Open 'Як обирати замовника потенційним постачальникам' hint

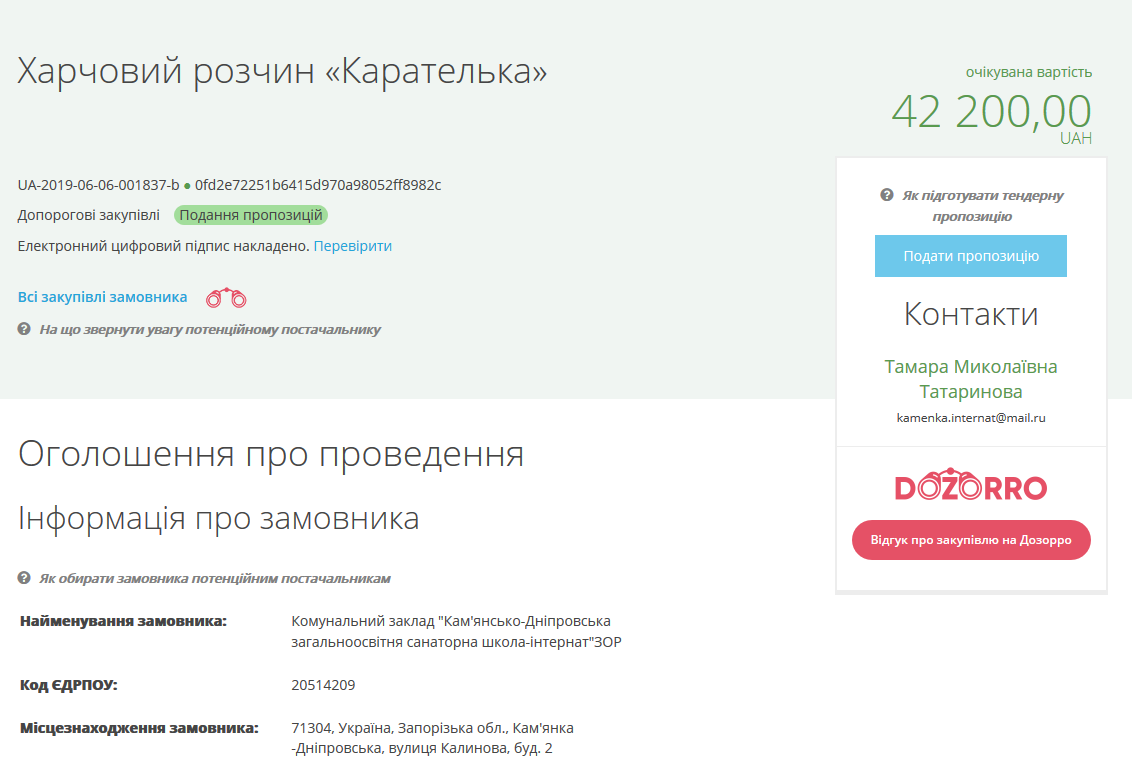click(215, 578)
